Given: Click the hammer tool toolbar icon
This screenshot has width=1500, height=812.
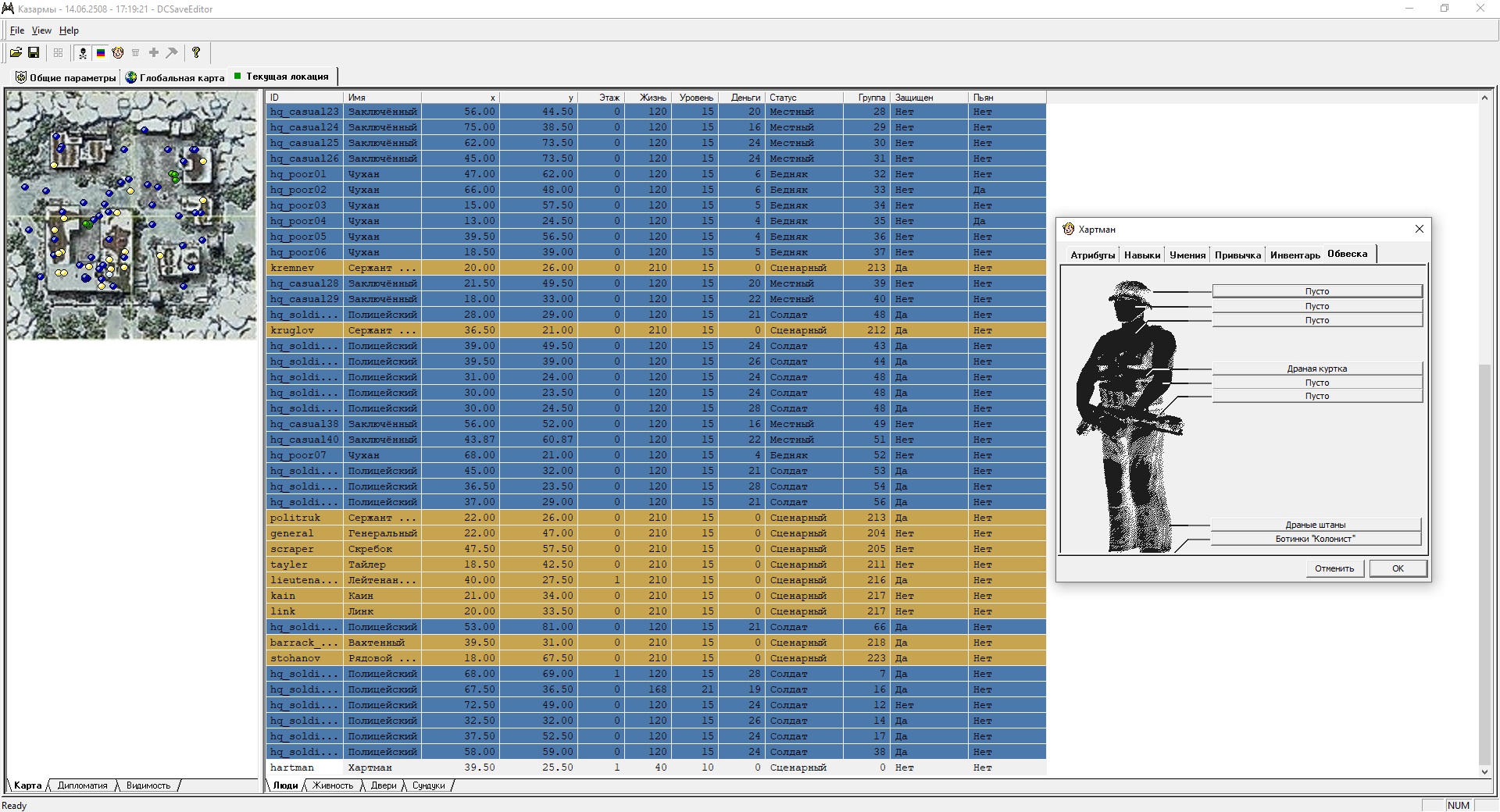Looking at the screenshot, I should coord(172,52).
